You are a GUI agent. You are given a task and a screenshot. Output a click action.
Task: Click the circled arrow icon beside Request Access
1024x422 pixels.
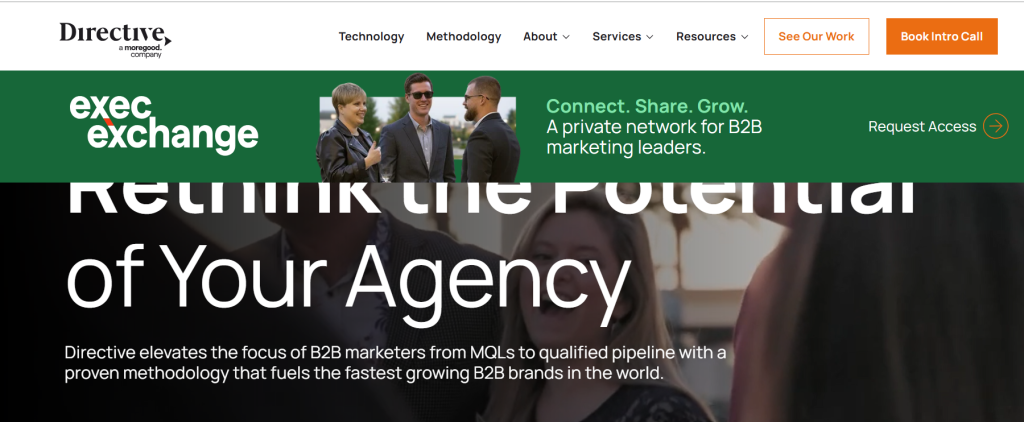(996, 126)
